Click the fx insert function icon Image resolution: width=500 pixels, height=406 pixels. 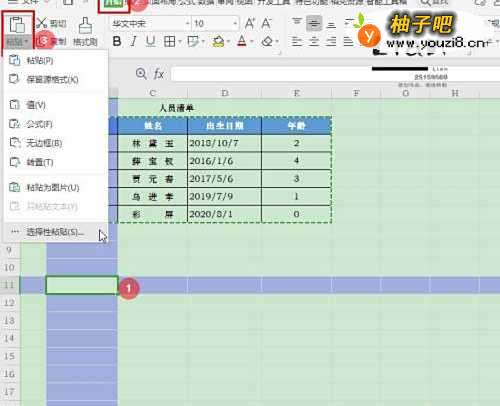click(x=159, y=74)
